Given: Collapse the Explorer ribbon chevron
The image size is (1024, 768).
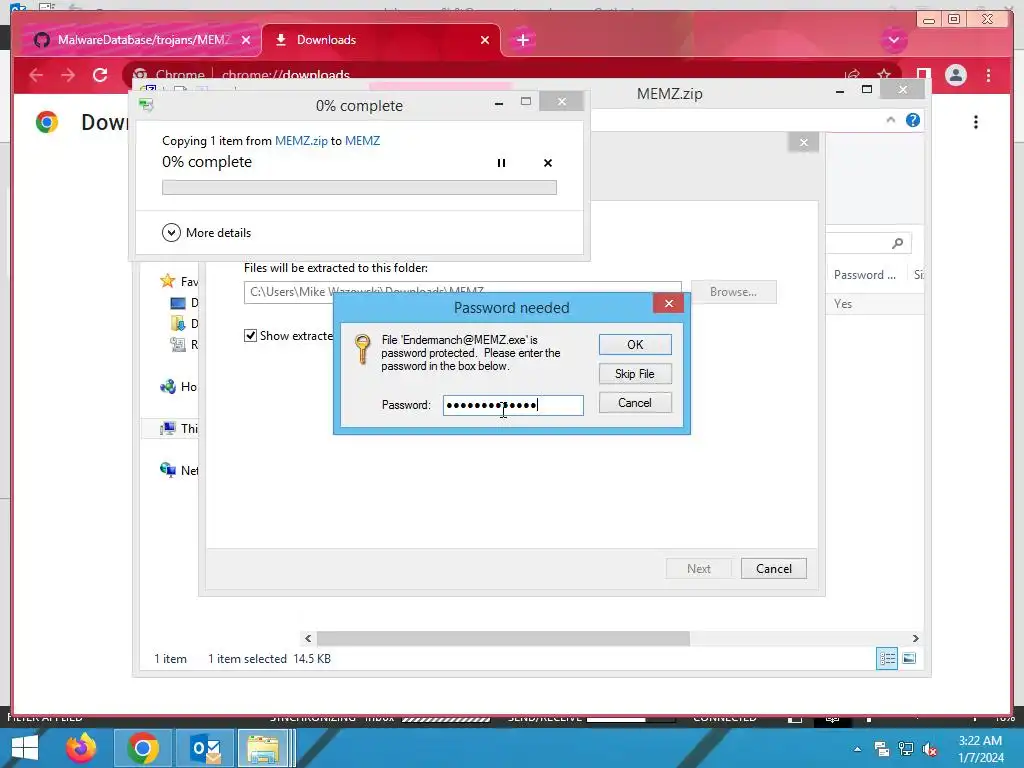Looking at the screenshot, I should click(x=890, y=120).
